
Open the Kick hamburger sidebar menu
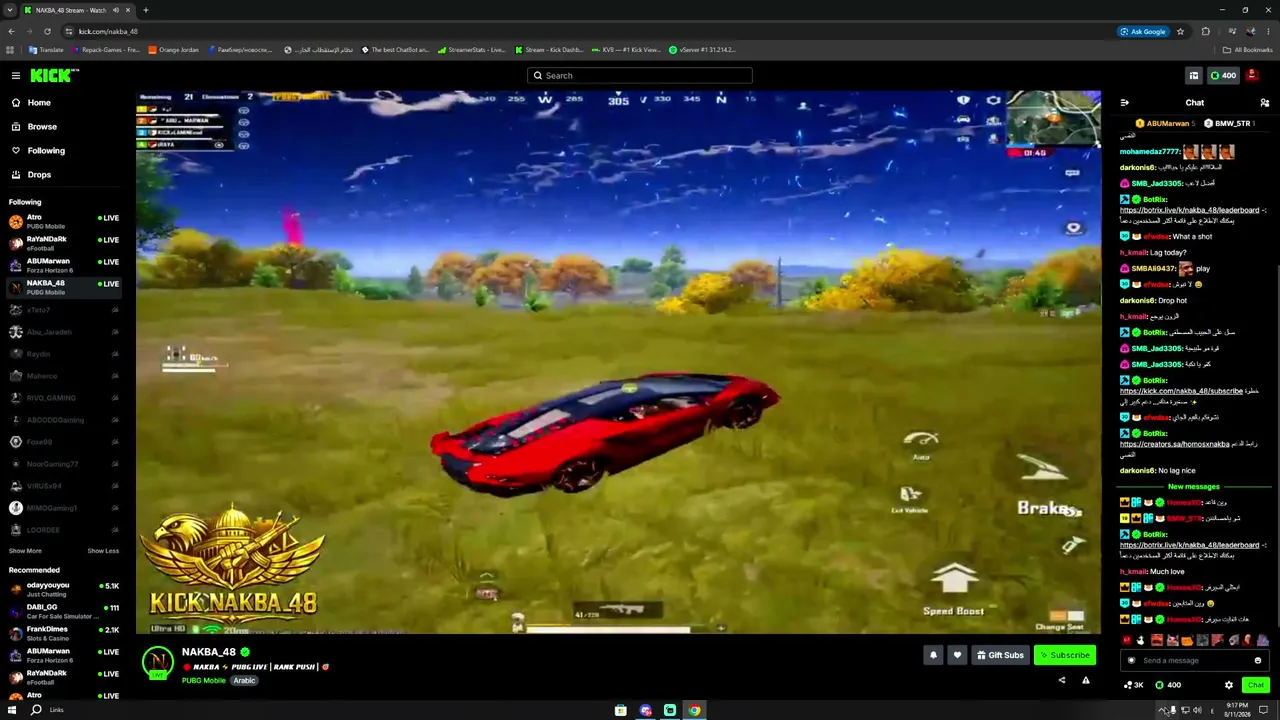pyautogui.click(x=16, y=75)
